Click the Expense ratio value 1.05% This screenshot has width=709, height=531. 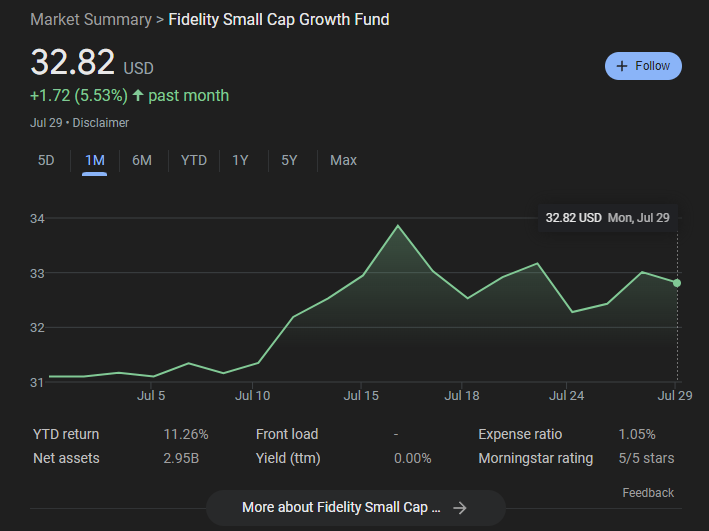tap(637, 434)
